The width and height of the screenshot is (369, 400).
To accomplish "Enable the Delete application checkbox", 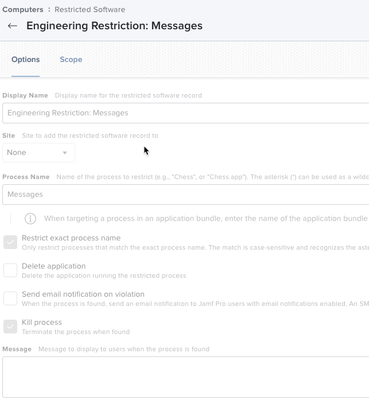I will pos(10,270).
